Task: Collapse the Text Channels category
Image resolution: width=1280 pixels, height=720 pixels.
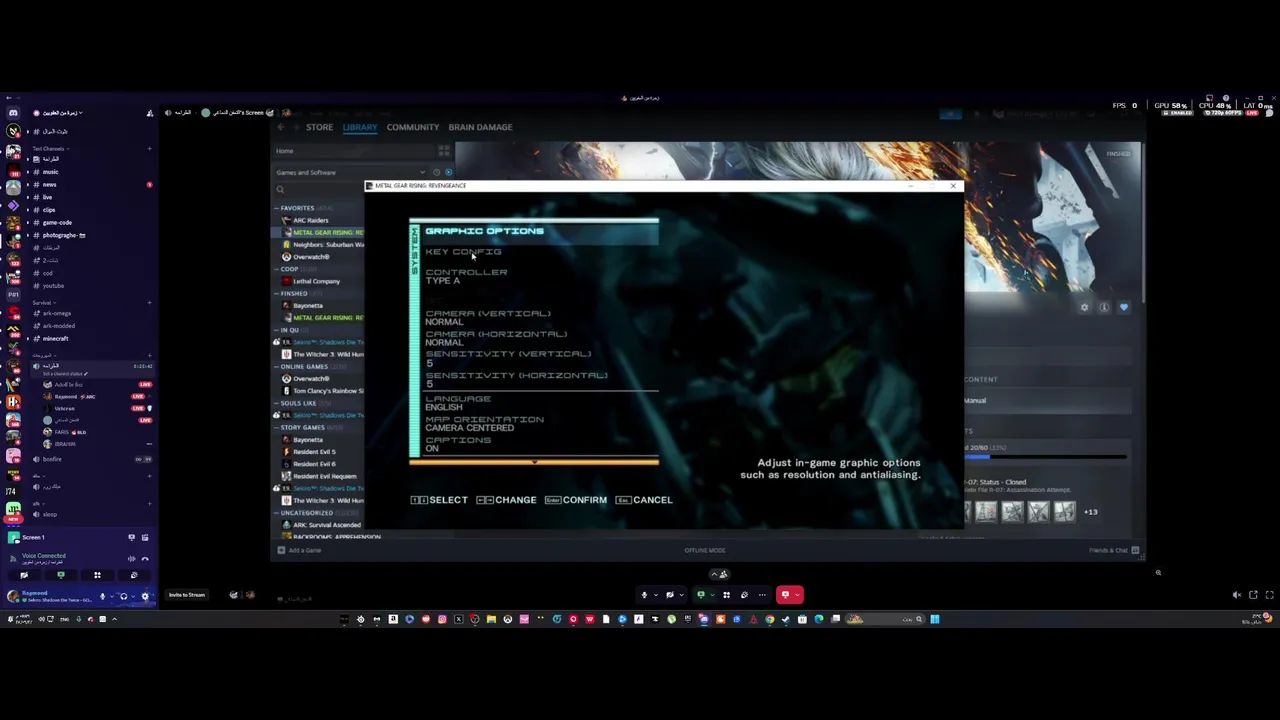Action: tap(50, 149)
